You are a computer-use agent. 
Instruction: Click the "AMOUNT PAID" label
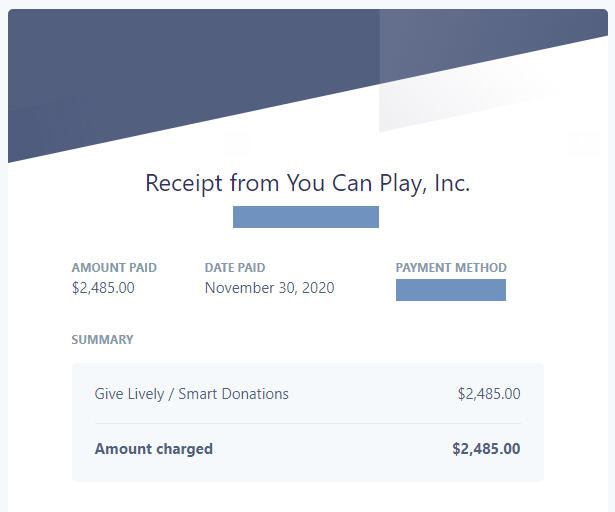[114, 268]
